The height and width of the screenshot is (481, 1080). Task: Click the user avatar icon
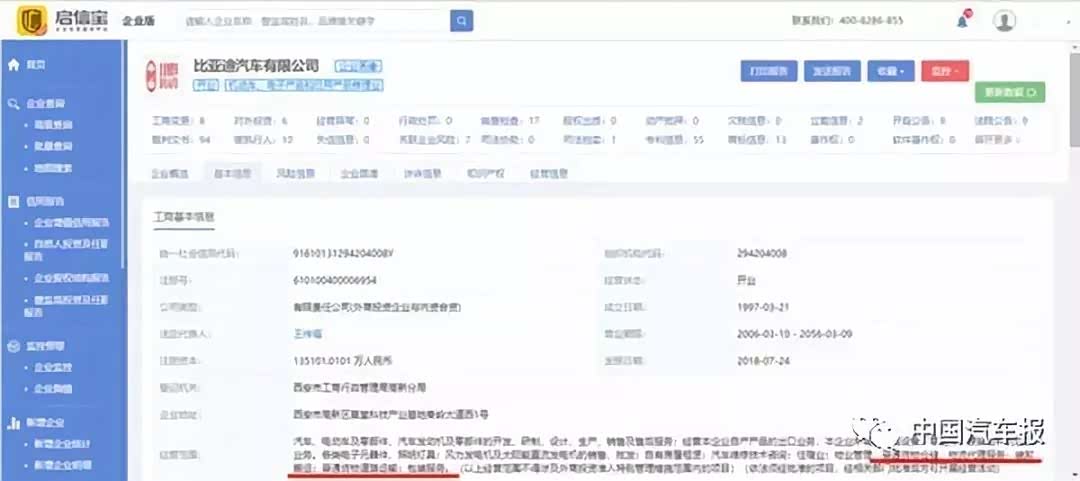click(x=1004, y=21)
